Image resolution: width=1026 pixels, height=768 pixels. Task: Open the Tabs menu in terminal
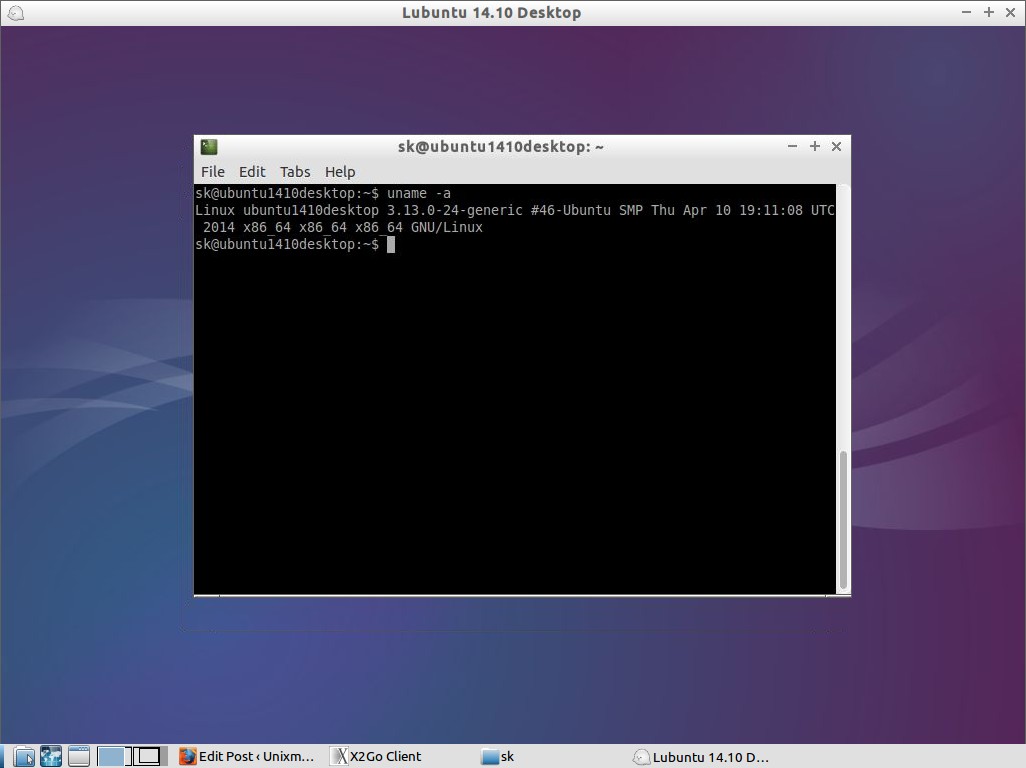point(295,172)
